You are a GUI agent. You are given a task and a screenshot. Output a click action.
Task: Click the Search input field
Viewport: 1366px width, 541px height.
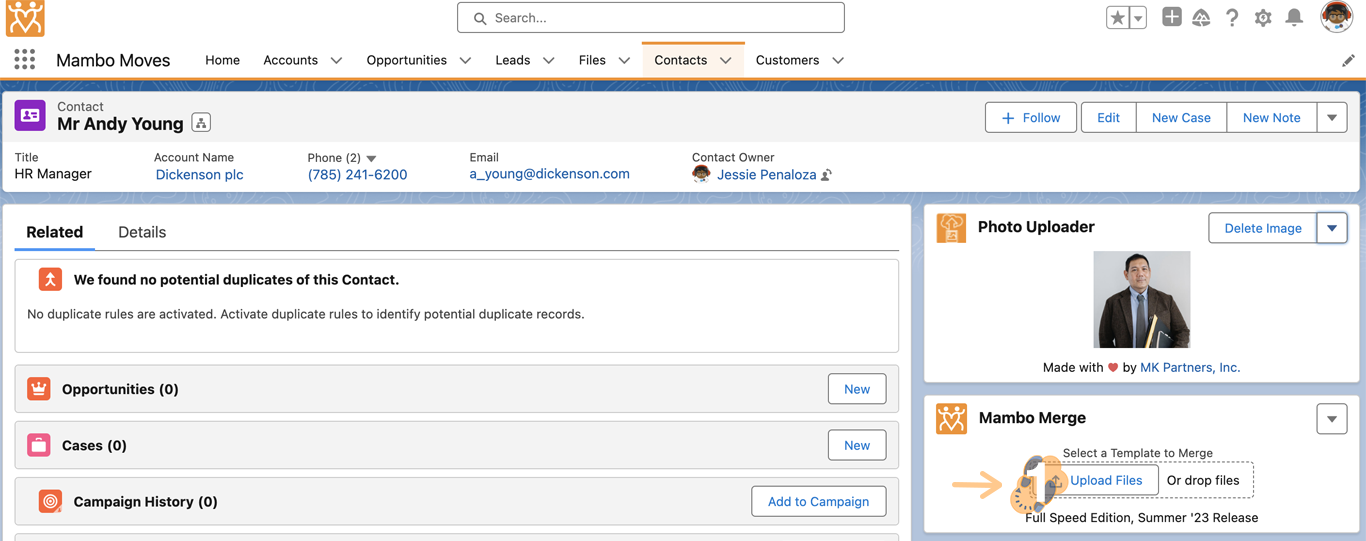[651, 18]
